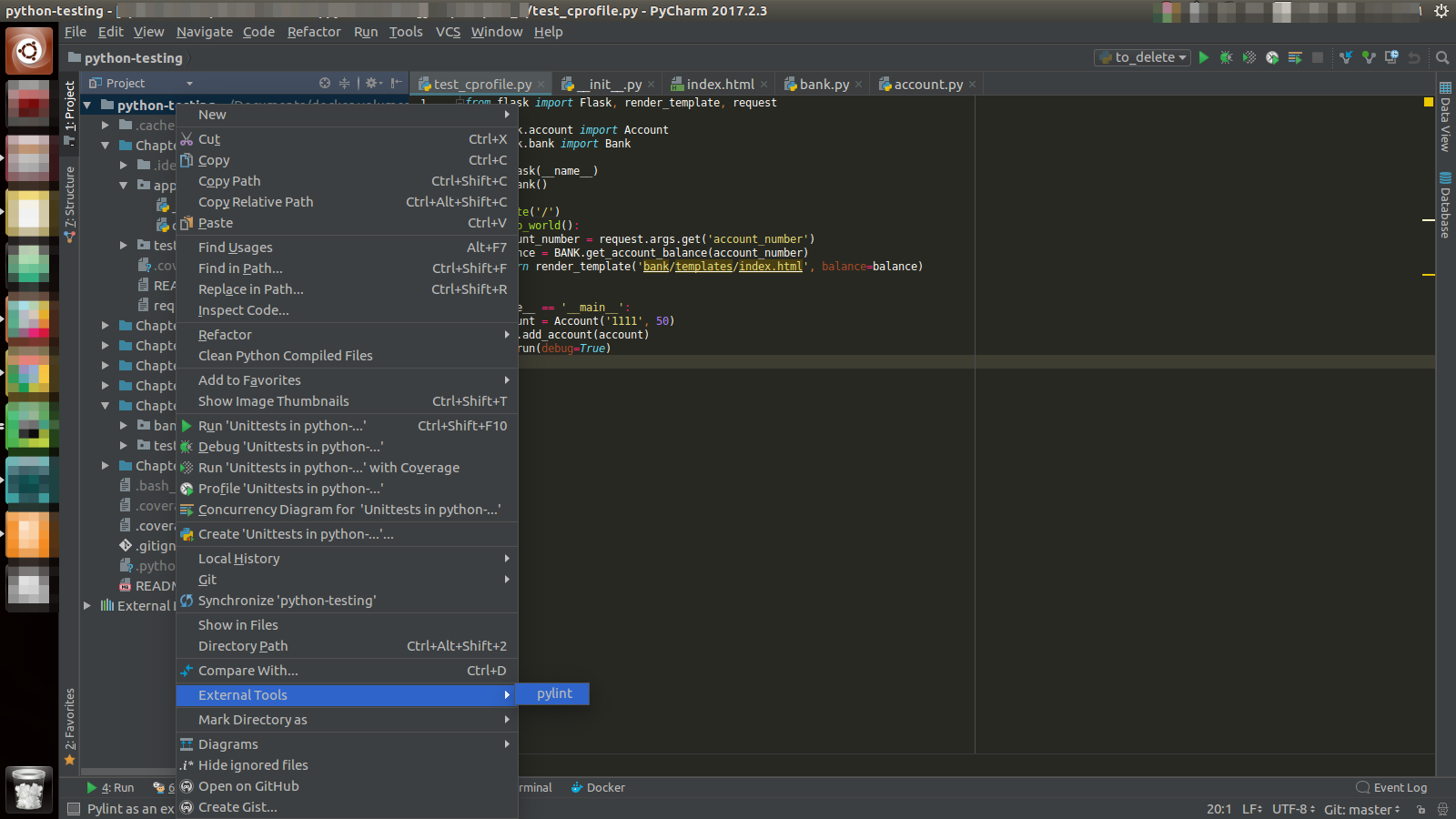Click Collapse All icon in Project panel
Image resolution: width=1456 pixels, height=819 pixels.
point(344,83)
